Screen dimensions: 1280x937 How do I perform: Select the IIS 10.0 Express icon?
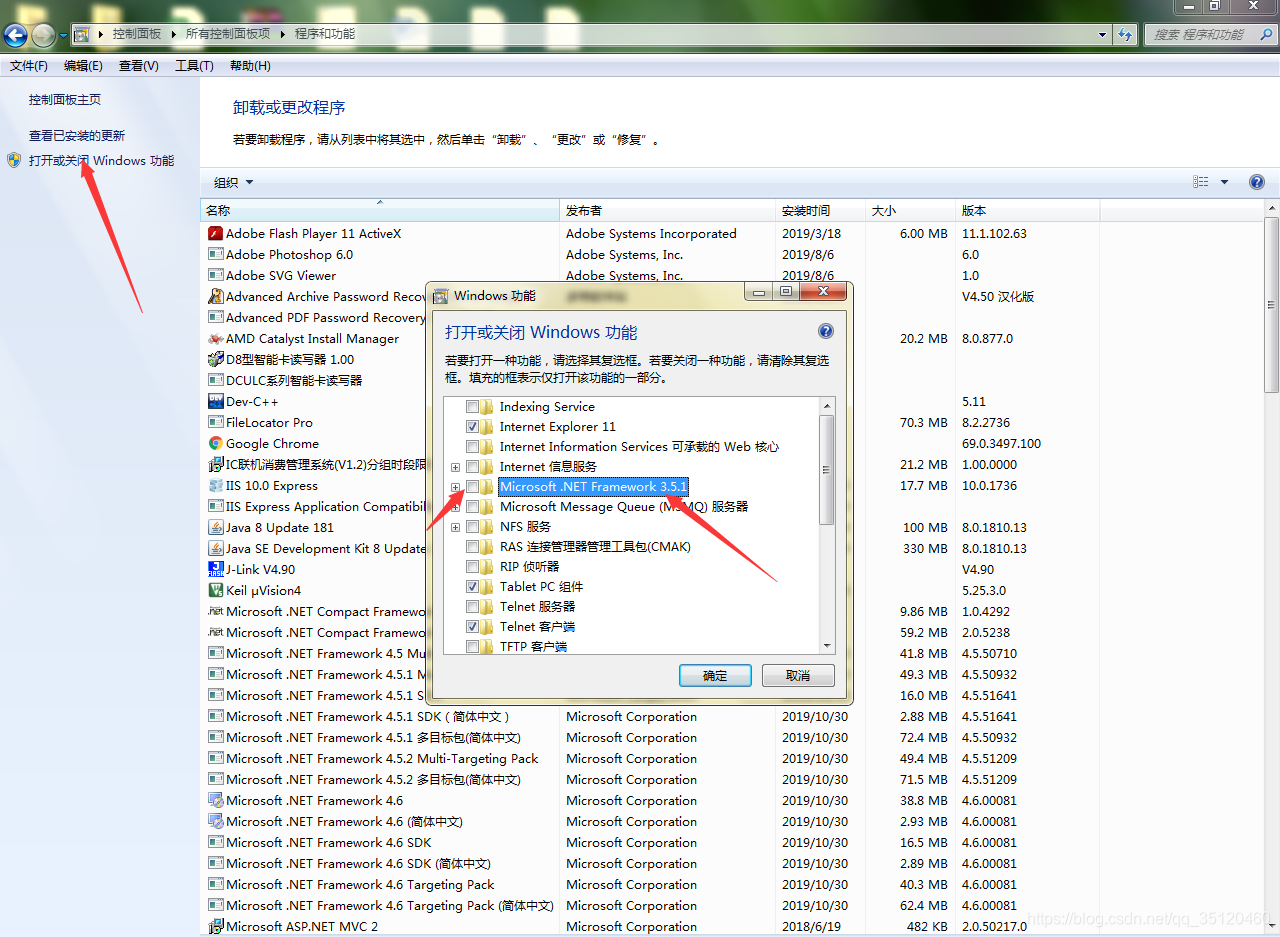click(x=215, y=485)
